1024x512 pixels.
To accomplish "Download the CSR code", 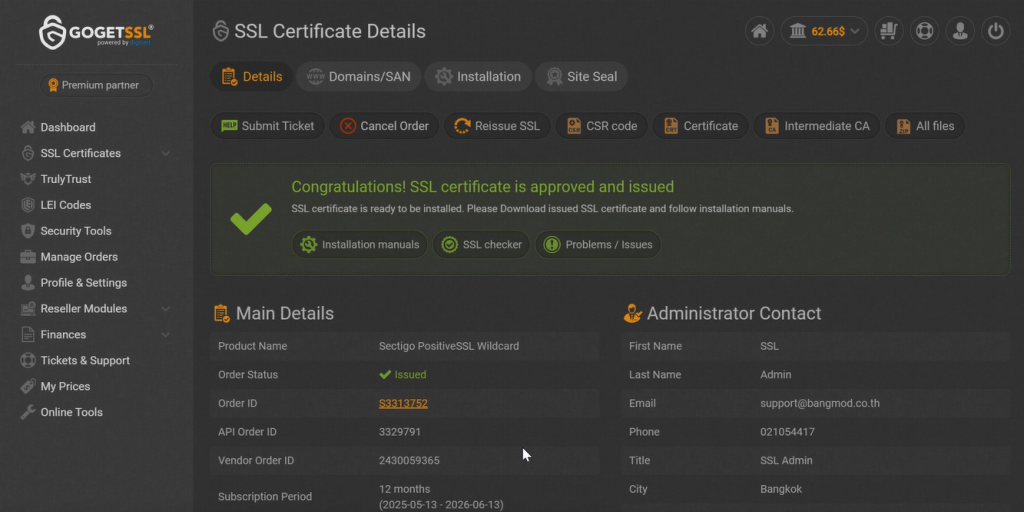I will (601, 126).
